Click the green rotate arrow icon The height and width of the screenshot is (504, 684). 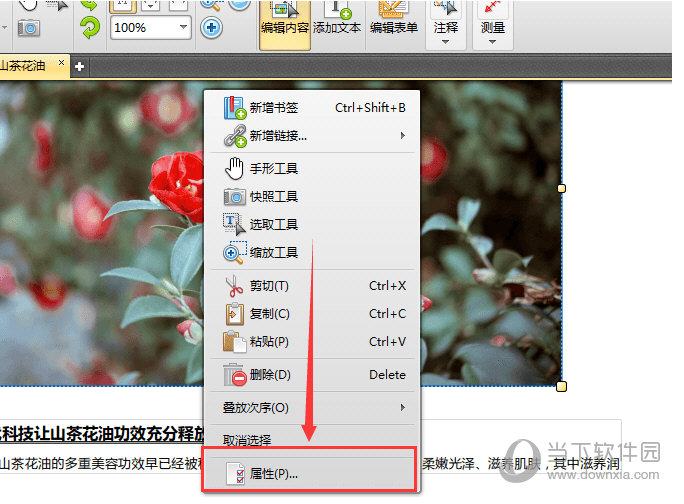(90, 28)
